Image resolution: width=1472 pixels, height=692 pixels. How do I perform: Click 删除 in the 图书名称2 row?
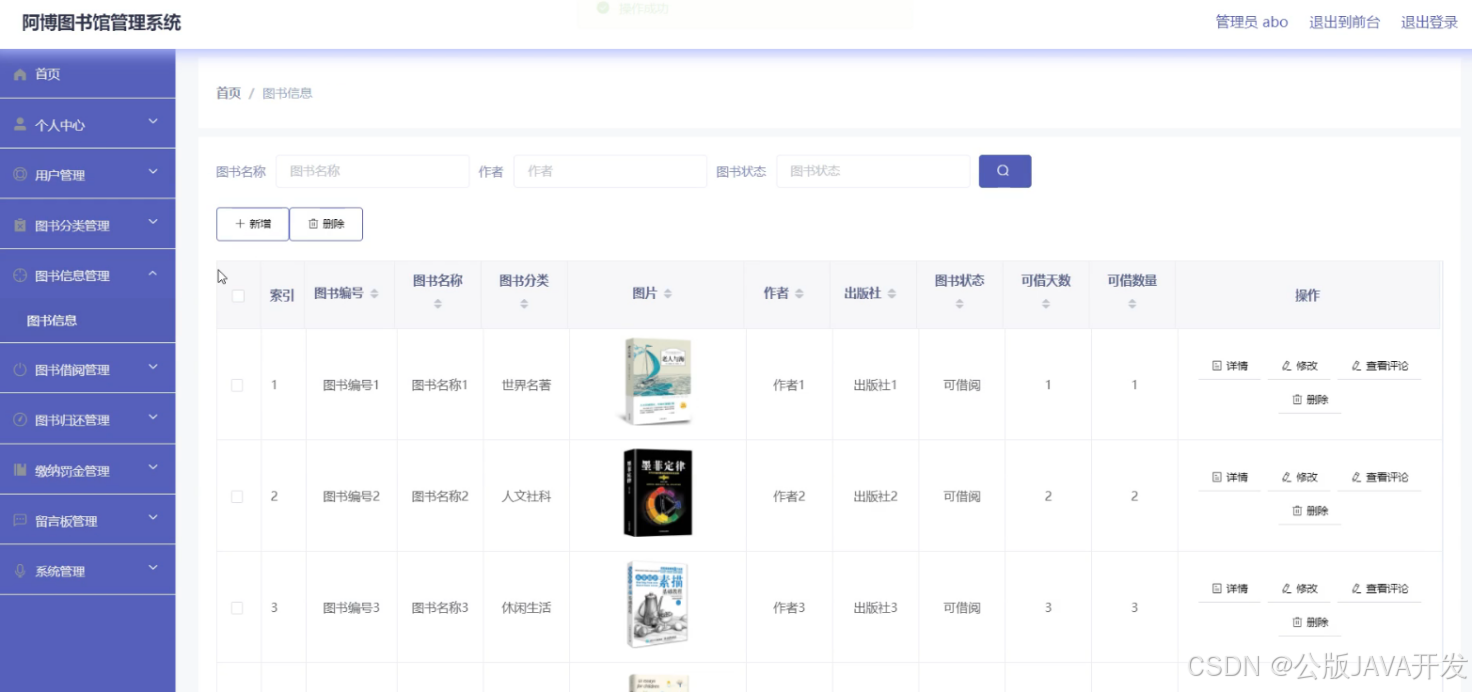[x=1310, y=511]
